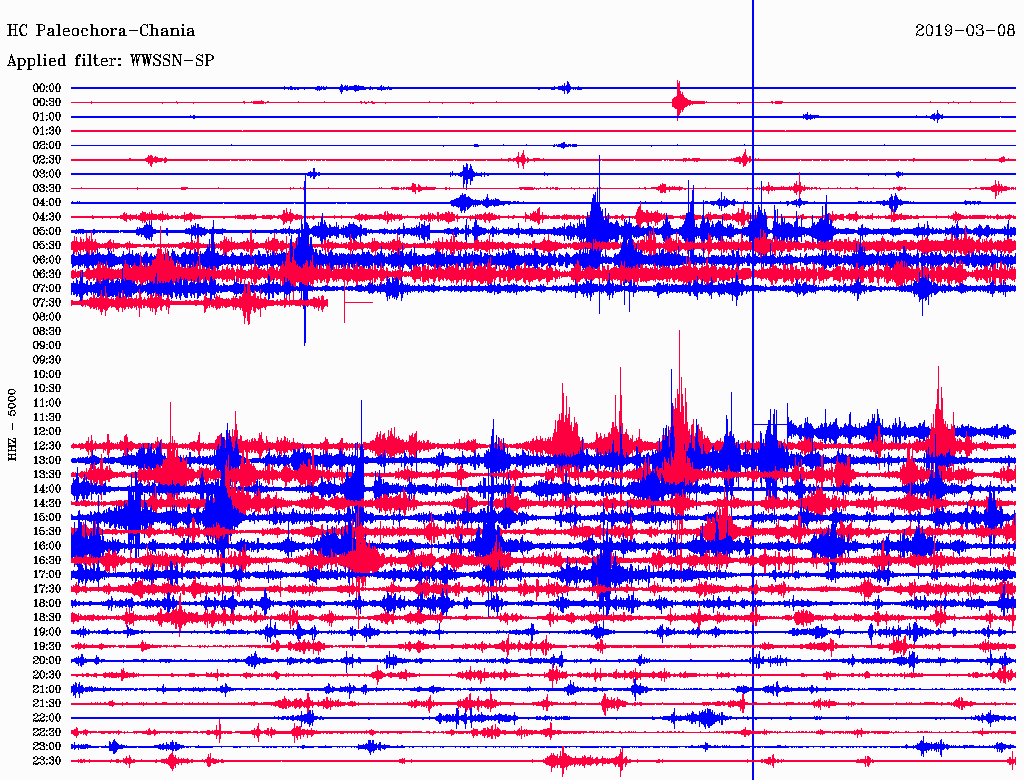The height and width of the screenshot is (780, 1024).
Task: Click the 00:30 time label
Action: pos(47,102)
